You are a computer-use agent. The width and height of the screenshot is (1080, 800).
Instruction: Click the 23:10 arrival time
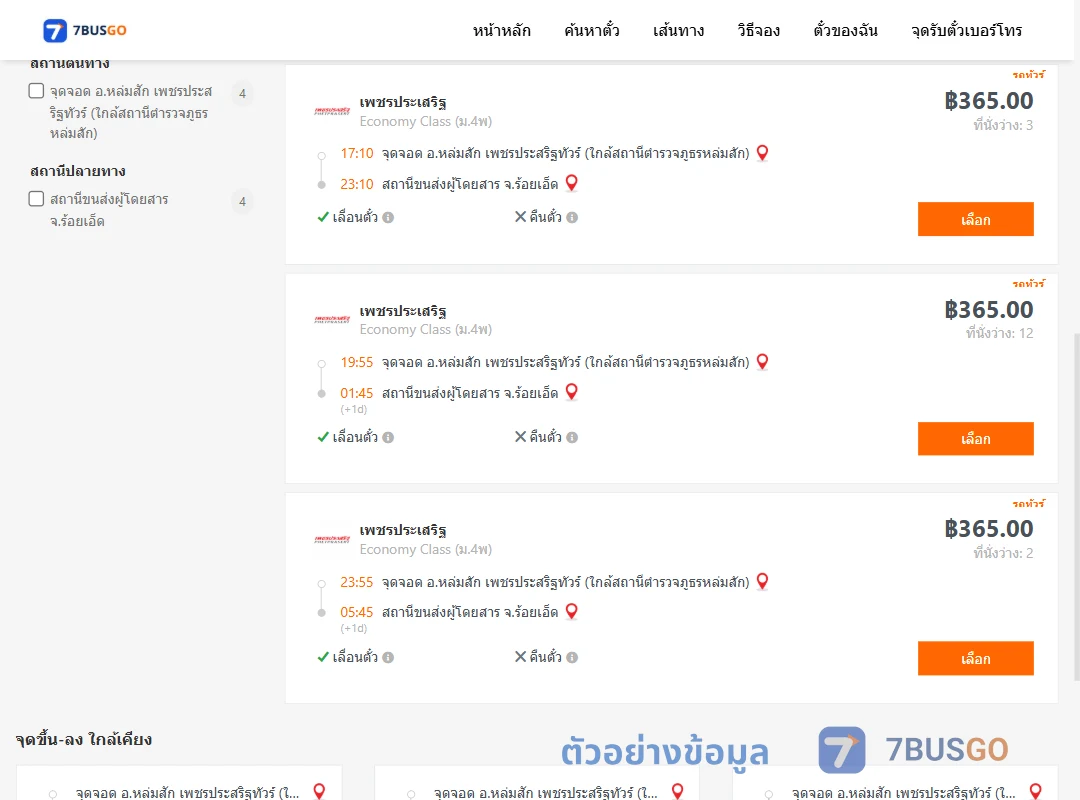pos(357,184)
